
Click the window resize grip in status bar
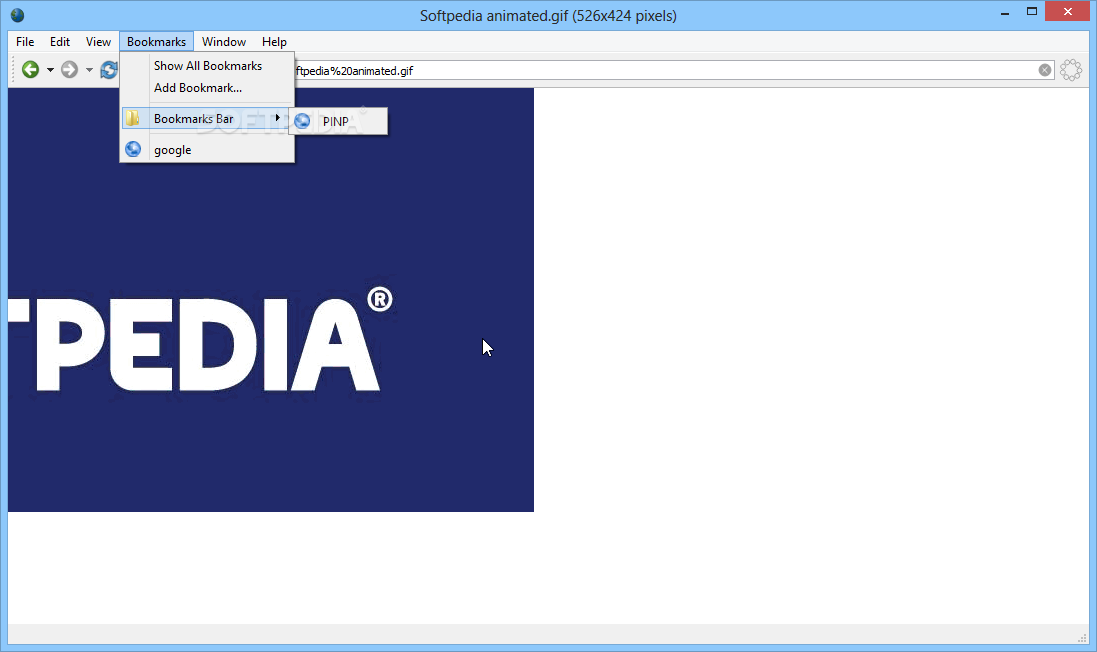[x=1082, y=637]
